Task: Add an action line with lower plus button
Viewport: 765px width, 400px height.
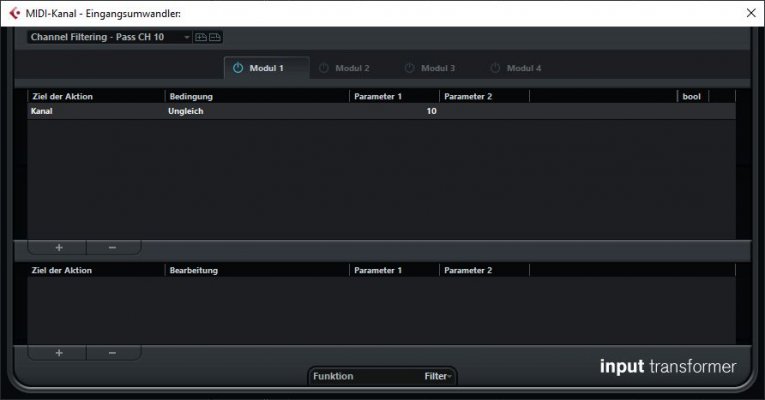Action: coord(59,353)
